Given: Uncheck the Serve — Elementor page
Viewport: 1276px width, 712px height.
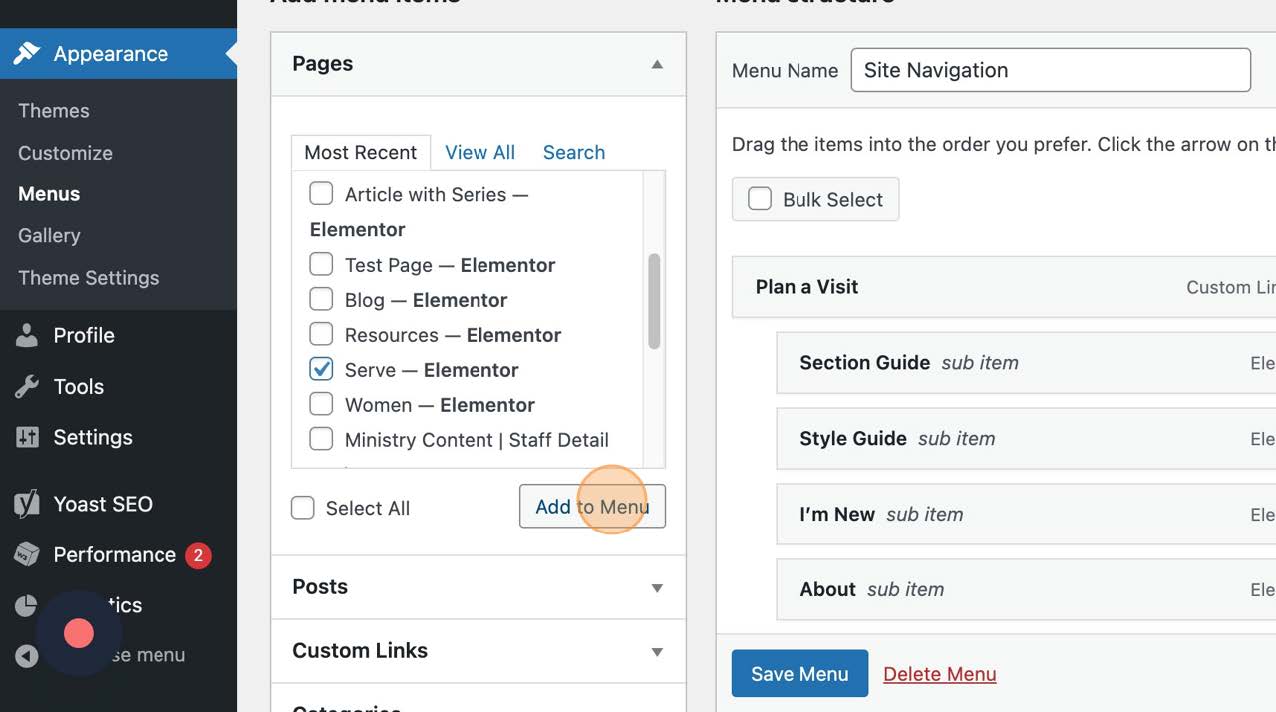Looking at the screenshot, I should (x=321, y=369).
